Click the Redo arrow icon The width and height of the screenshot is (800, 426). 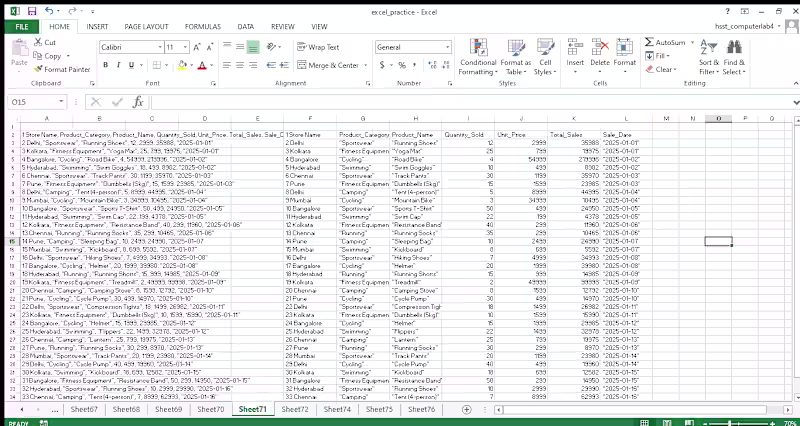pyautogui.click(x=72, y=11)
